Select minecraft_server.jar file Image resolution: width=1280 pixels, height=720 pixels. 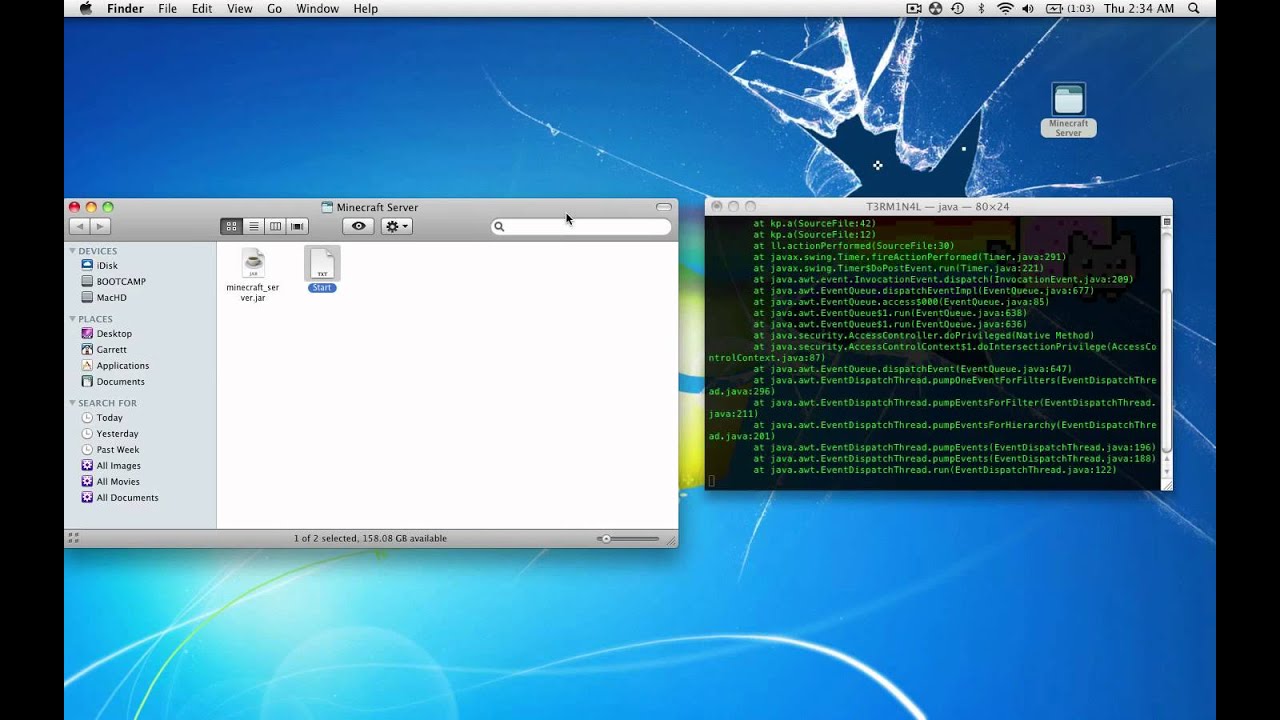click(x=253, y=275)
